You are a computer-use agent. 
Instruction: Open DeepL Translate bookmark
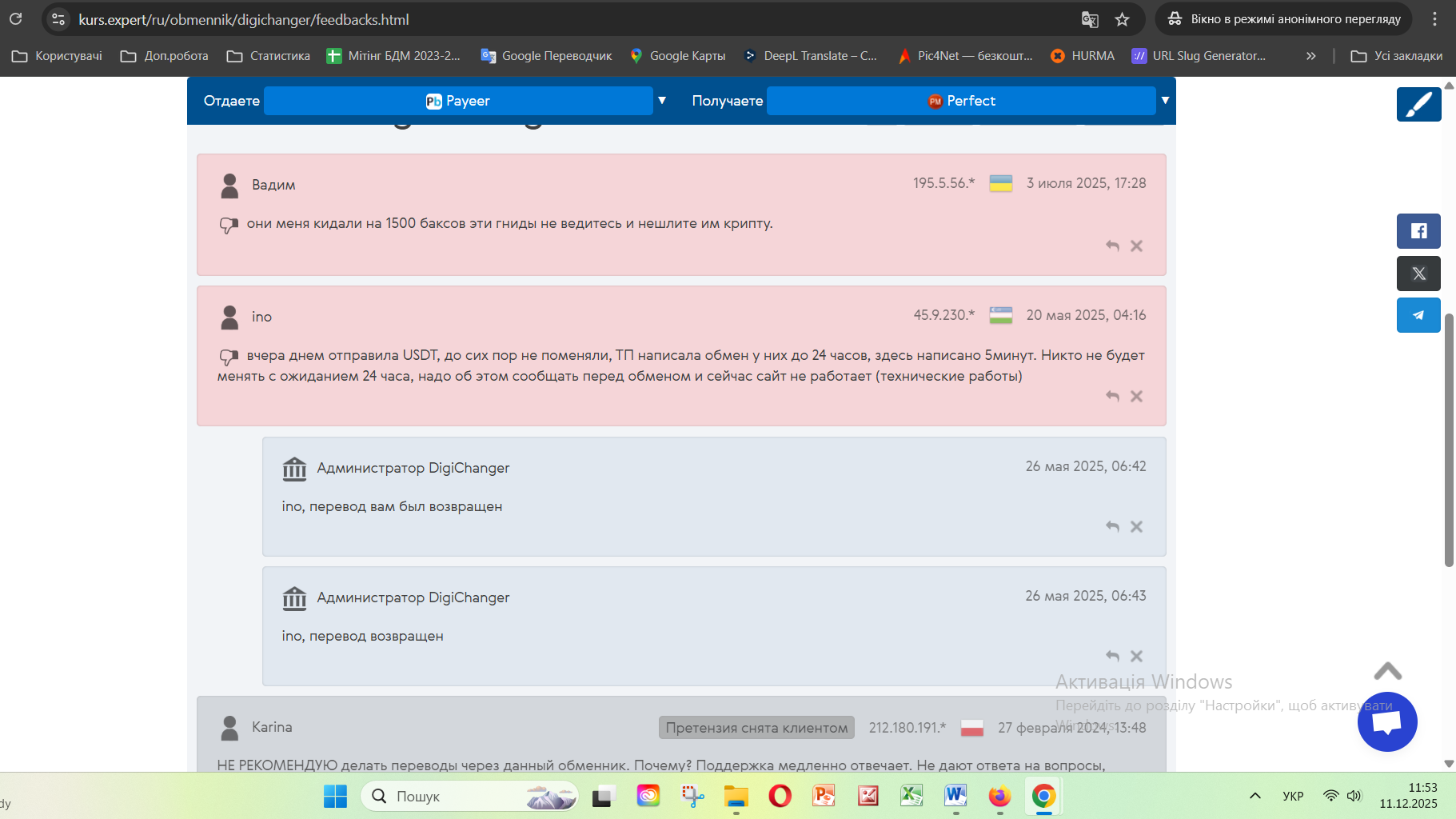(x=810, y=56)
